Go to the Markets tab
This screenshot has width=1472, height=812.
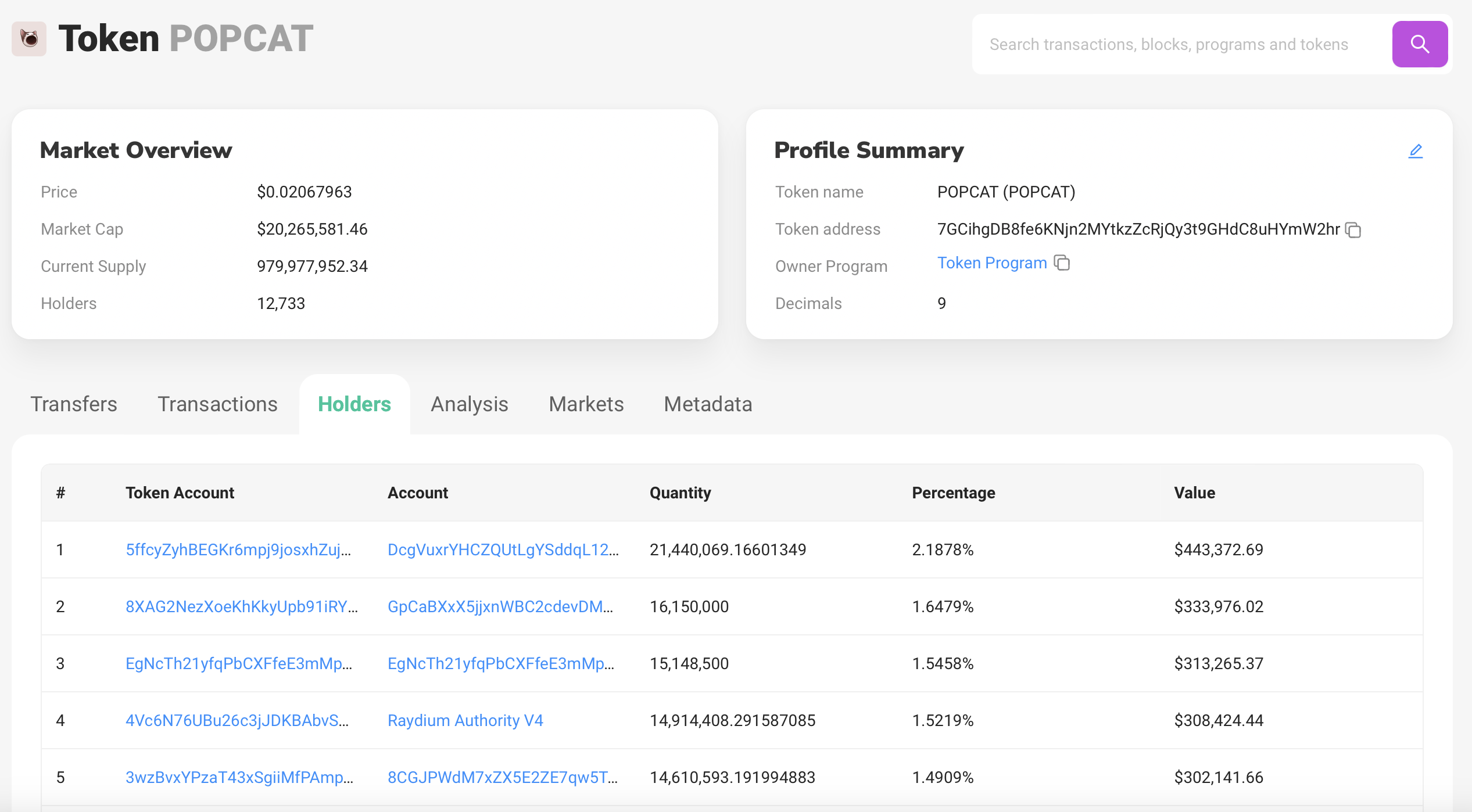pos(586,404)
